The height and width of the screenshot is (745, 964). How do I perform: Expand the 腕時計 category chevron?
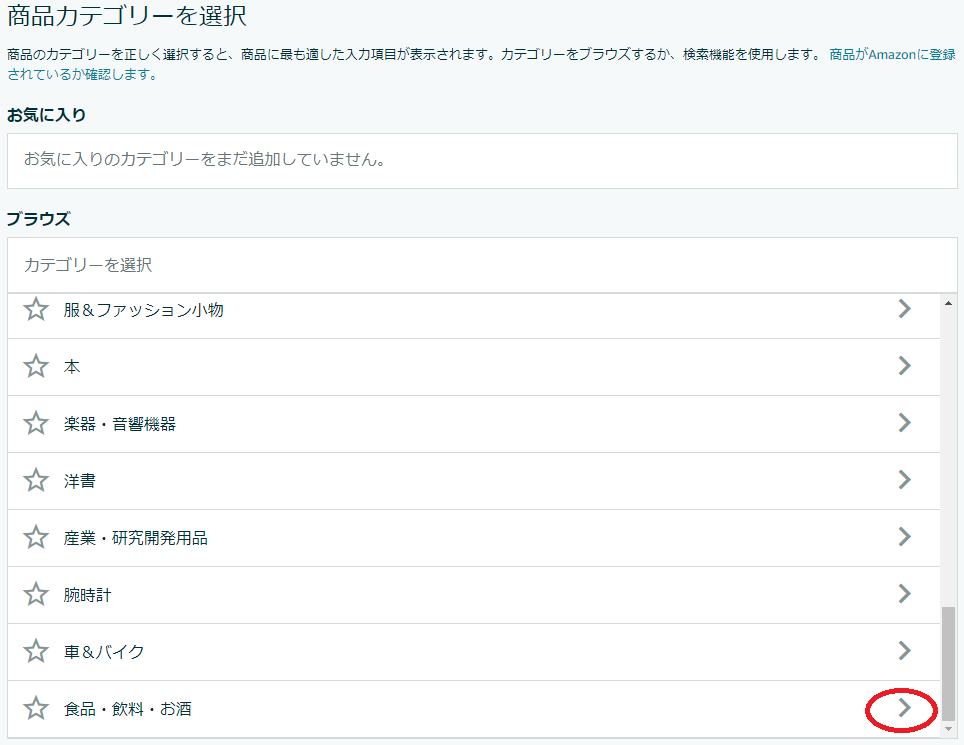point(904,594)
